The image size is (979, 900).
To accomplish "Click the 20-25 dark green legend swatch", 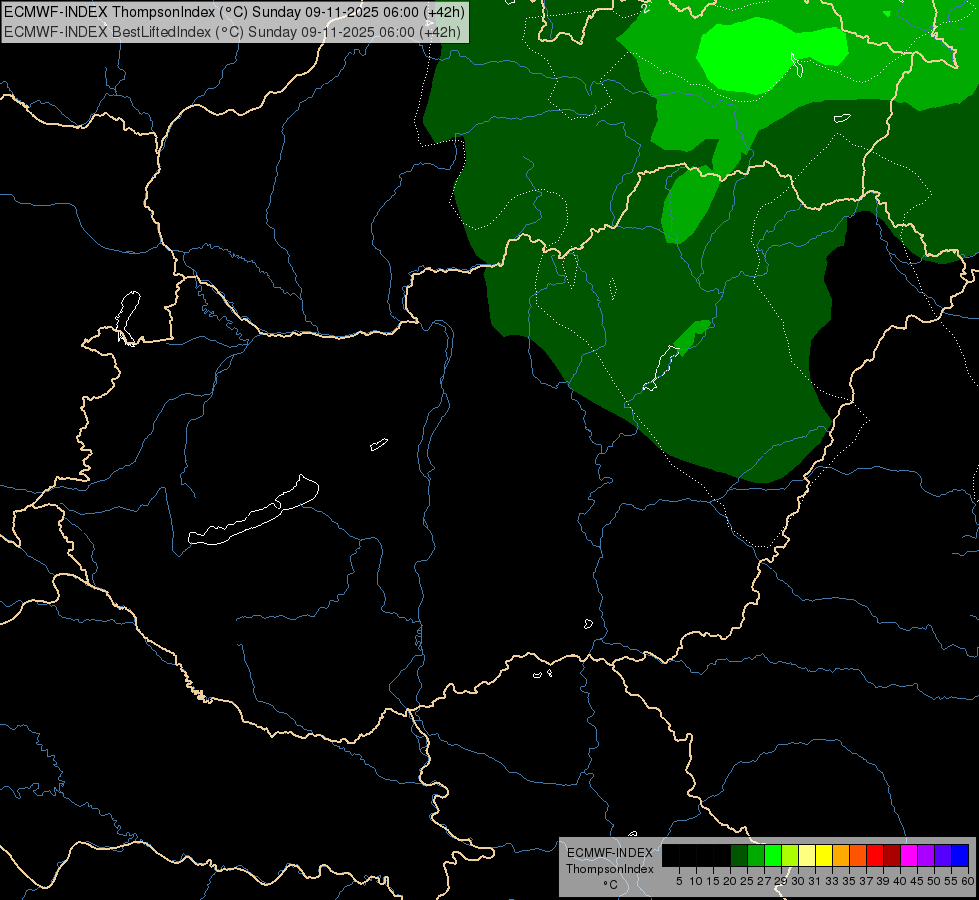I will click(x=739, y=855).
